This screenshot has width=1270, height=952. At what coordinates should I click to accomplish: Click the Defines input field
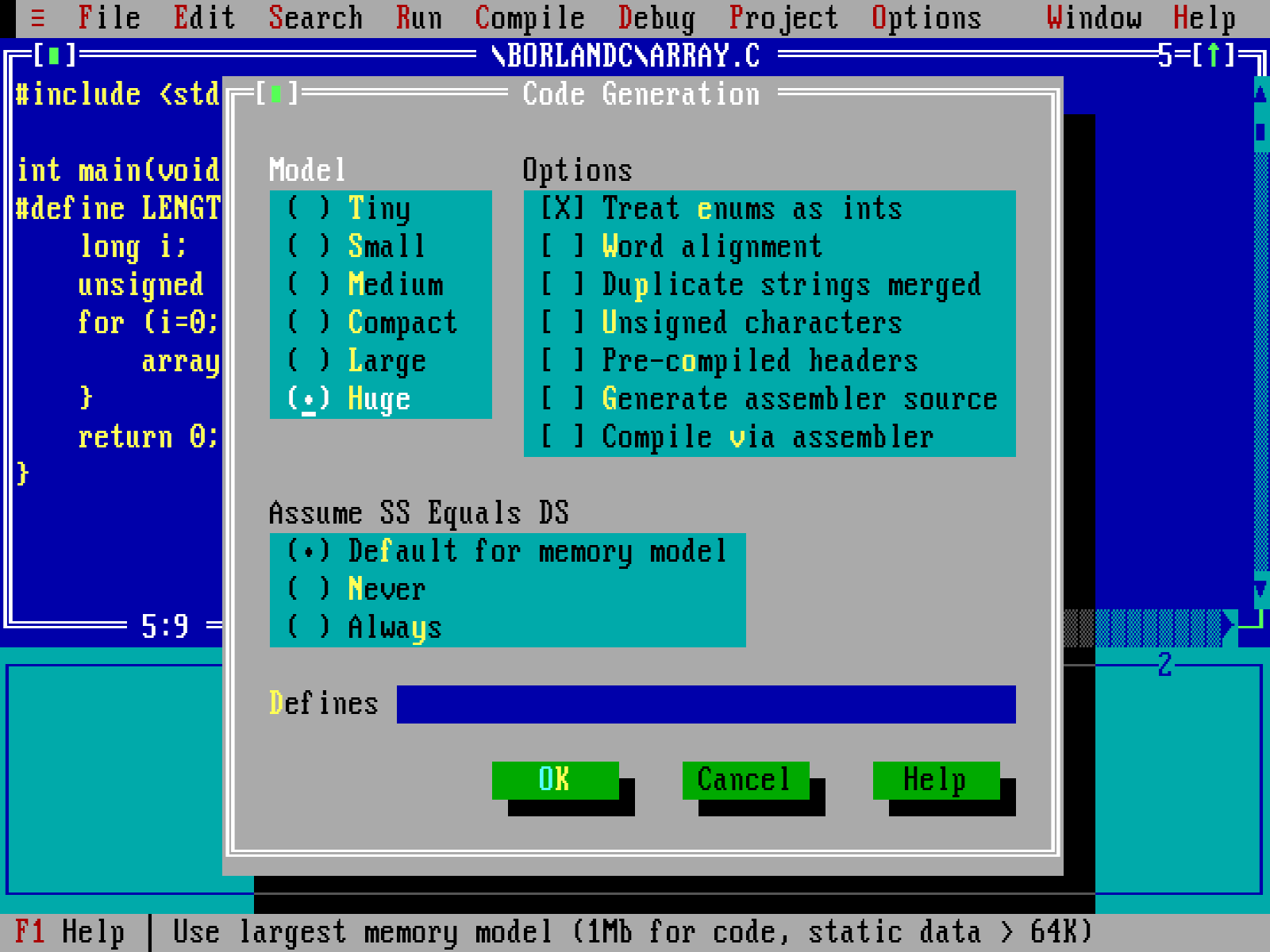tap(706, 704)
